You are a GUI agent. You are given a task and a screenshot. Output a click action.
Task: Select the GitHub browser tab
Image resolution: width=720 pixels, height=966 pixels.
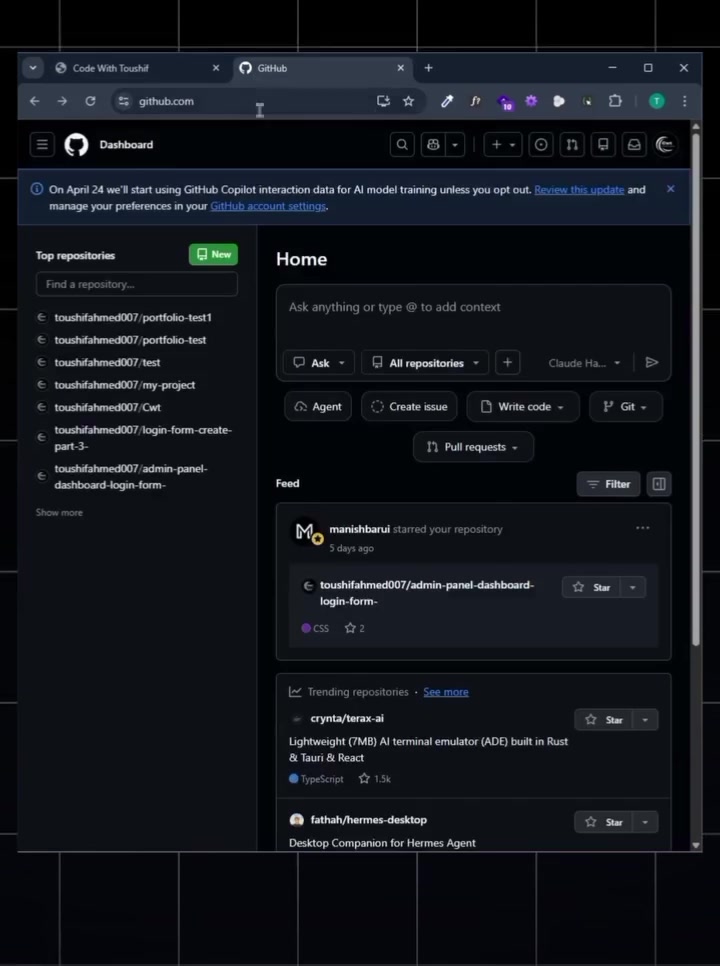(322, 68)
